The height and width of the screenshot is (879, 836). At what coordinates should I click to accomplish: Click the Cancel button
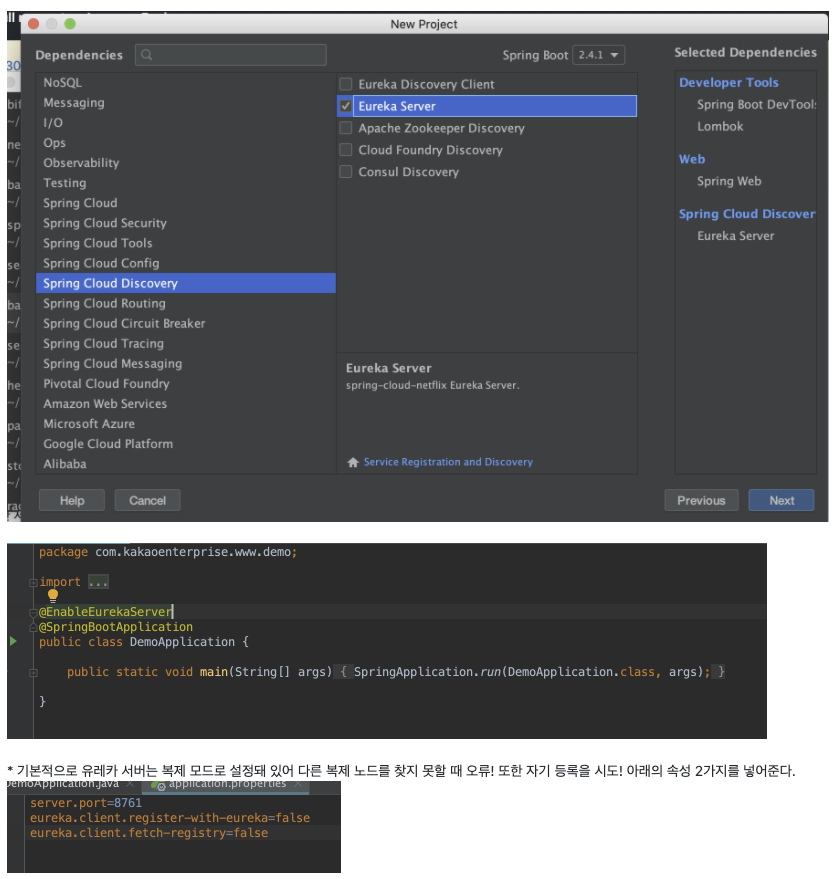147,500
